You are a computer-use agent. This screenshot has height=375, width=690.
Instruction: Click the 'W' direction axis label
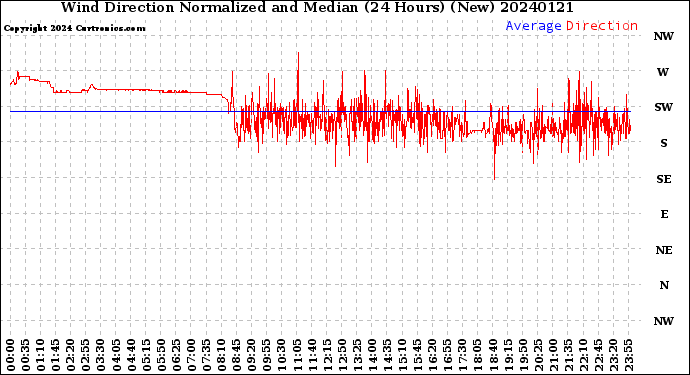(x=663, y=72)
